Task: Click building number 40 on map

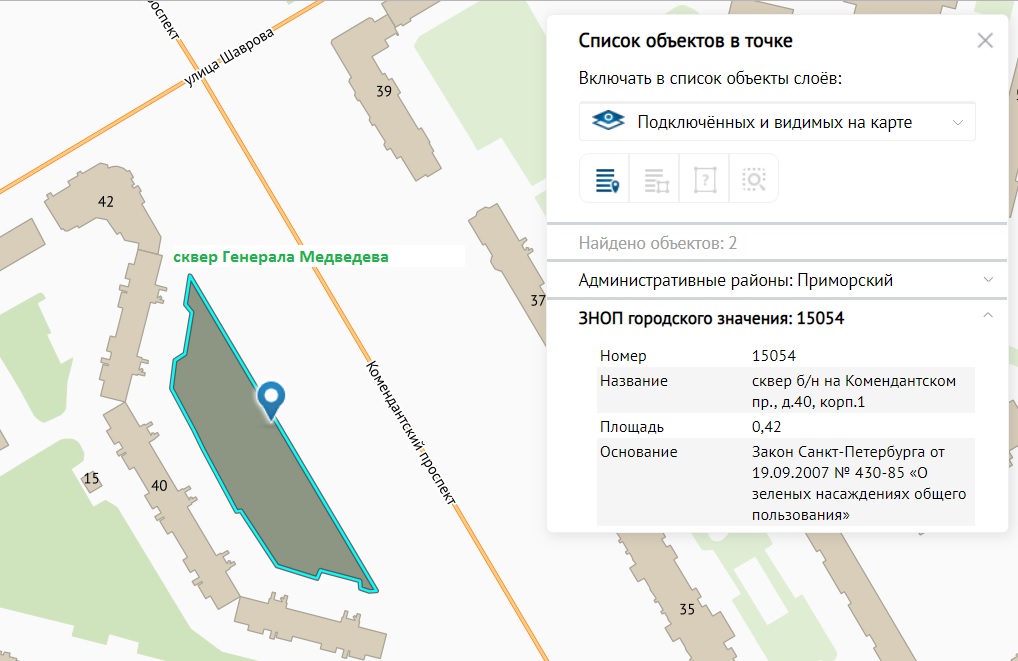Action: click(x=158, y=486)
